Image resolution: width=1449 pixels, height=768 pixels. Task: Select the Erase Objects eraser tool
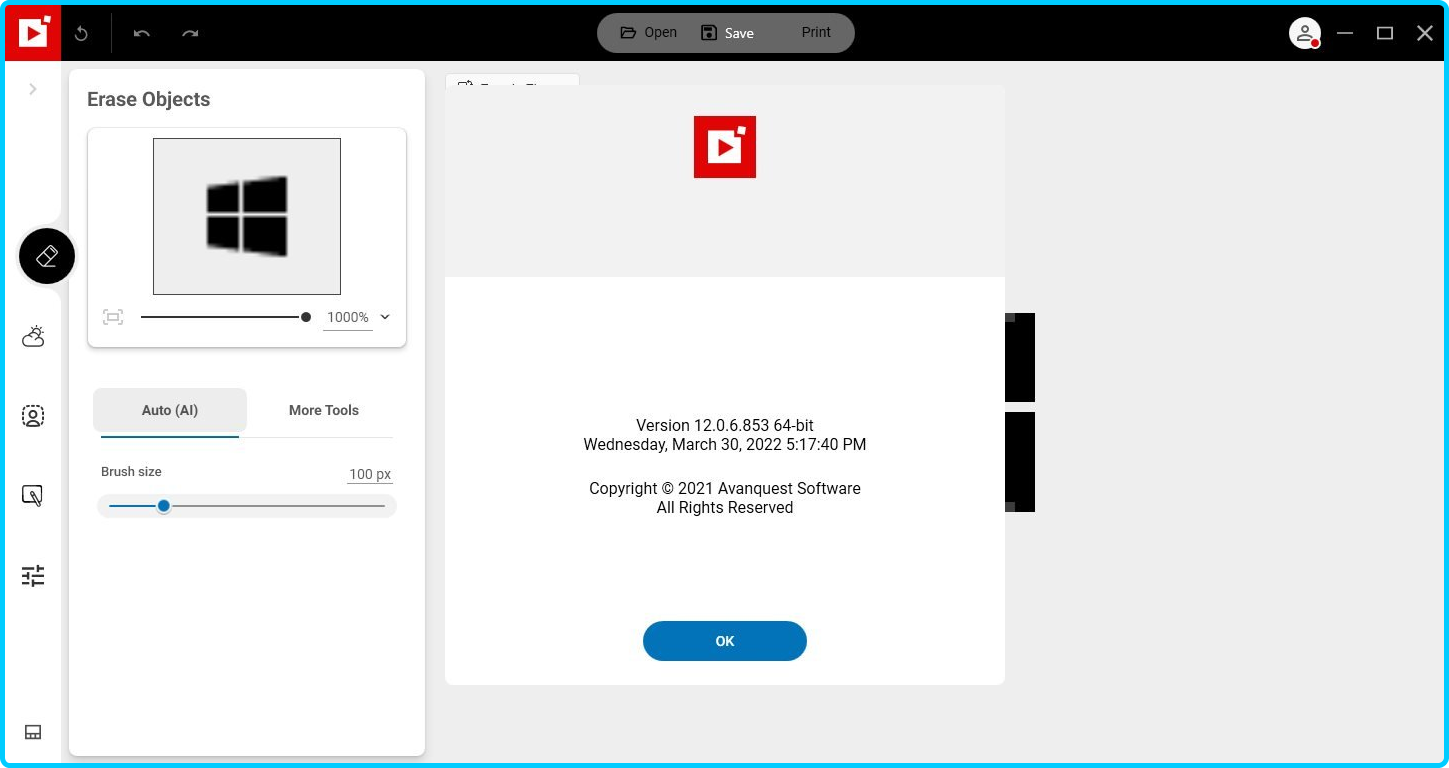click(x=47, y=256)
